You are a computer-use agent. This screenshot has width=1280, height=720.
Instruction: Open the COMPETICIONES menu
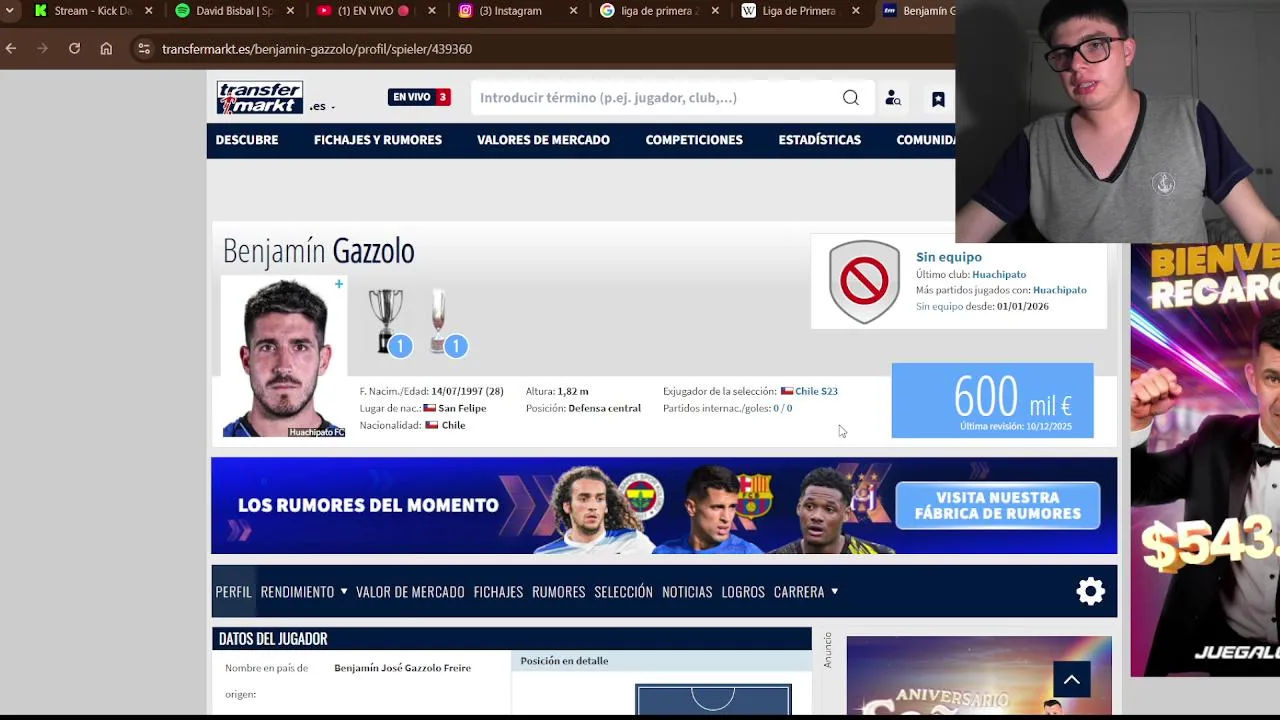[694, 140]
